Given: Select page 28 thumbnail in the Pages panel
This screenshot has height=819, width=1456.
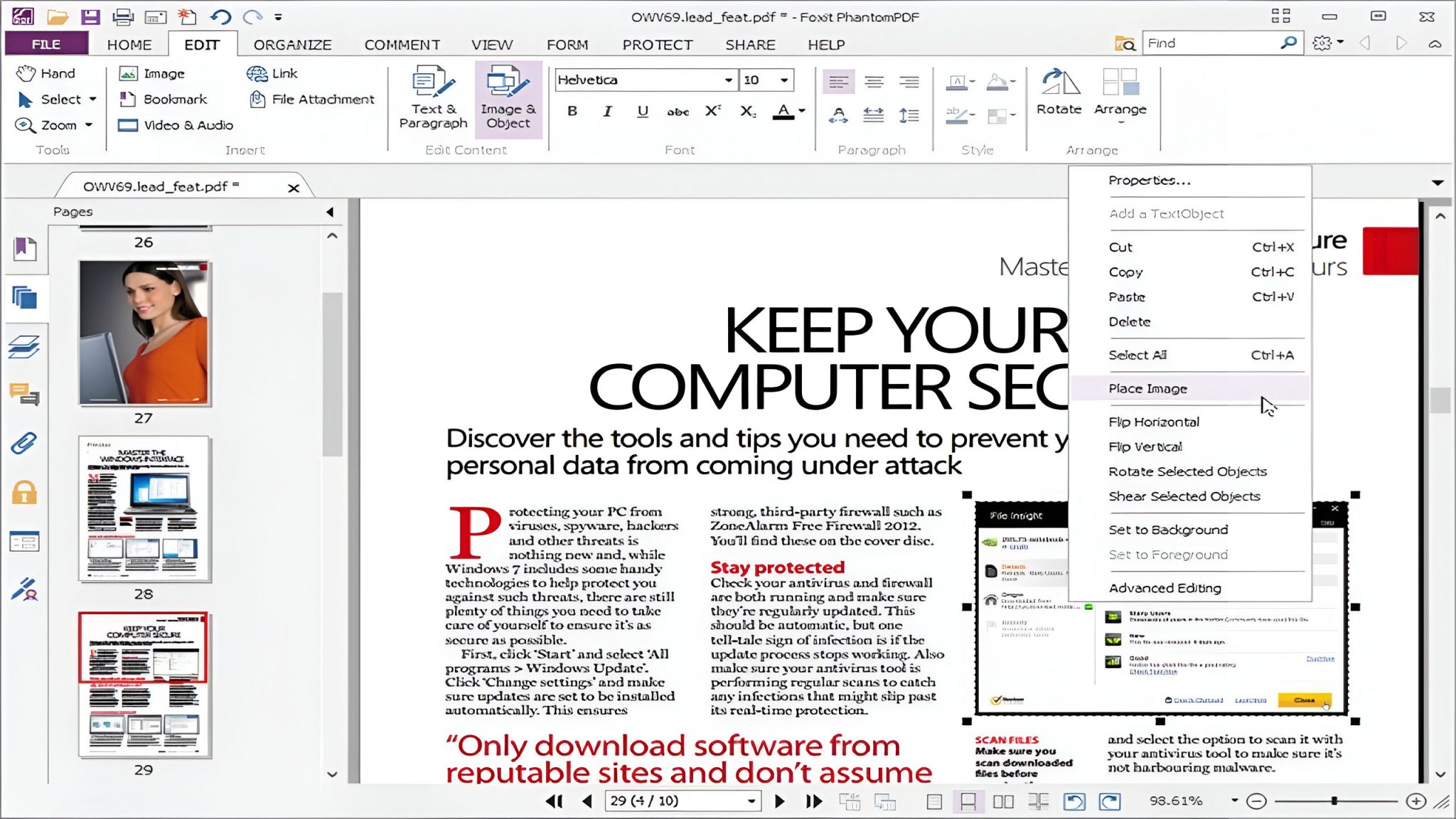Looking at the screenshot, I should point(144,510).
